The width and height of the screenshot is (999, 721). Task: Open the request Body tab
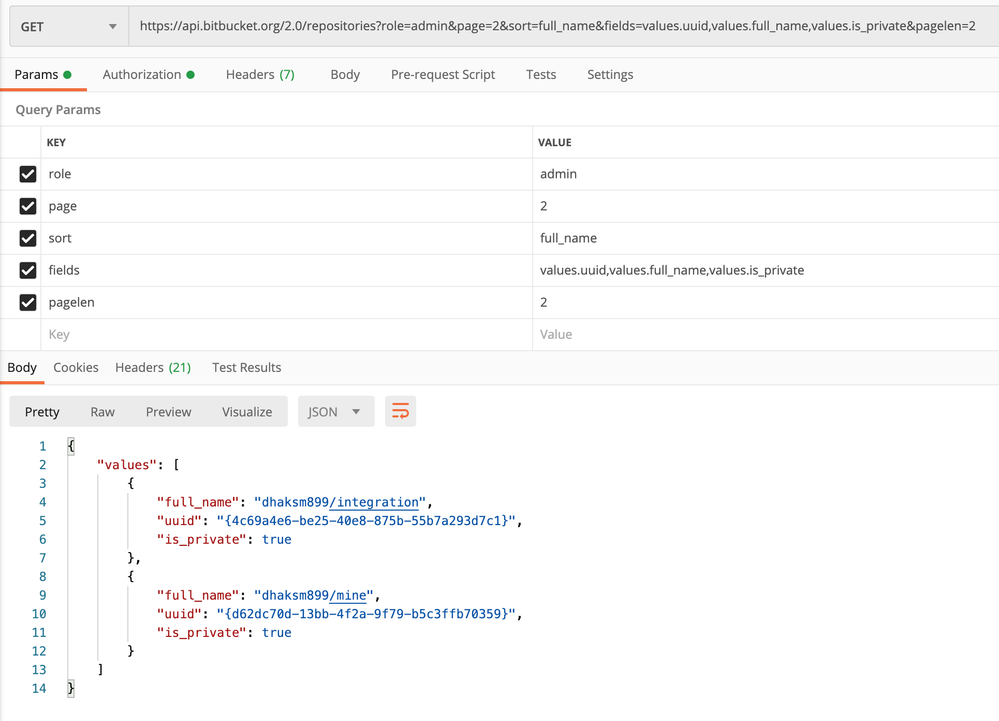tap(345, 75)
